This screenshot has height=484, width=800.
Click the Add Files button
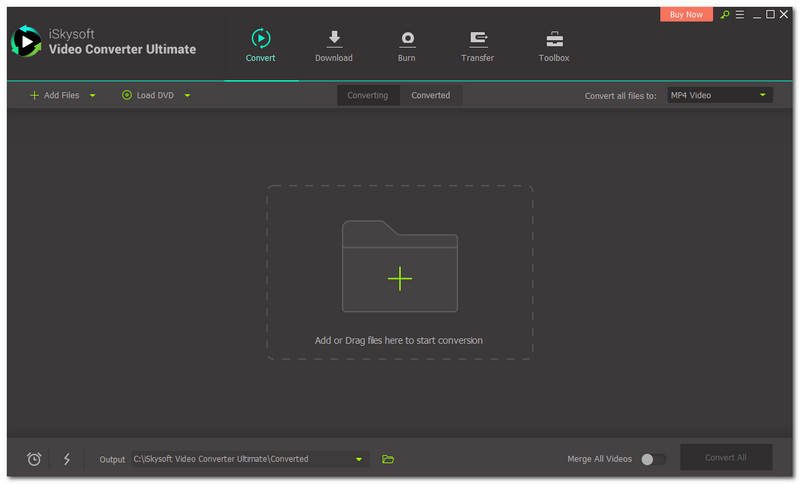54,95
